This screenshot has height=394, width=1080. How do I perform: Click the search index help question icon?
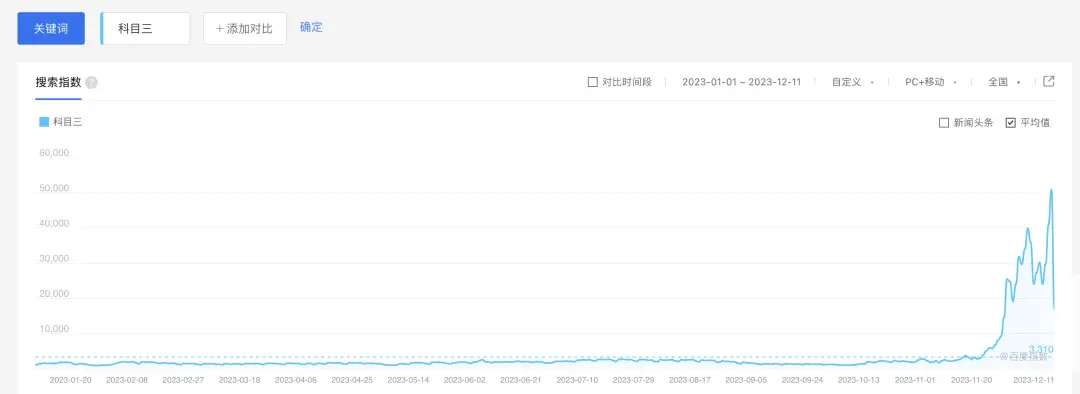click(x=92, y=83)
